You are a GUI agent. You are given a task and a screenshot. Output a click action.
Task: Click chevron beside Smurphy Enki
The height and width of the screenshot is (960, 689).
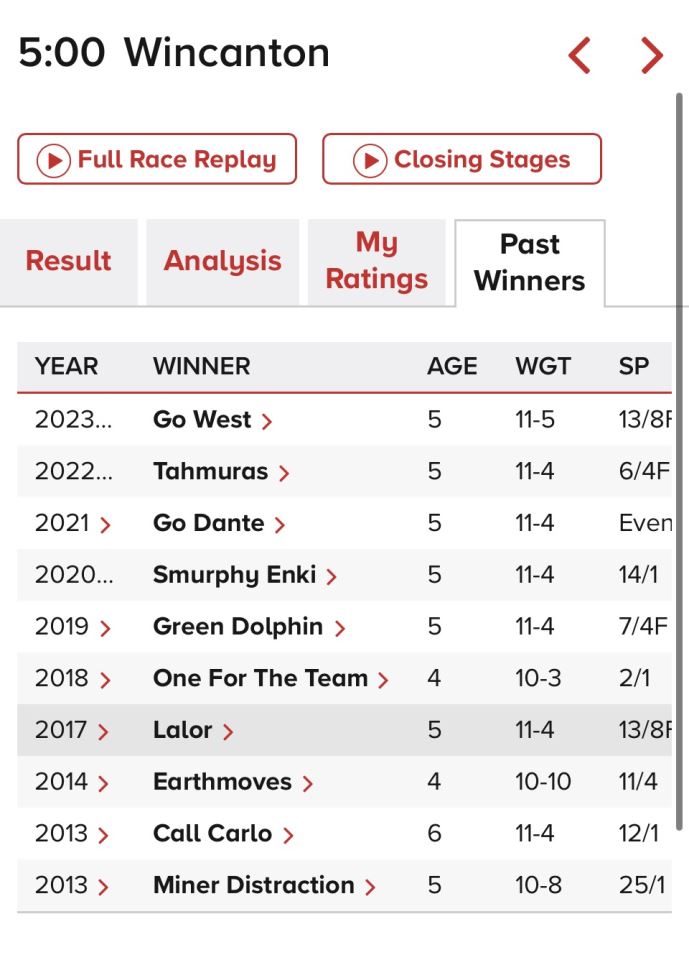(x=332, y=576)
